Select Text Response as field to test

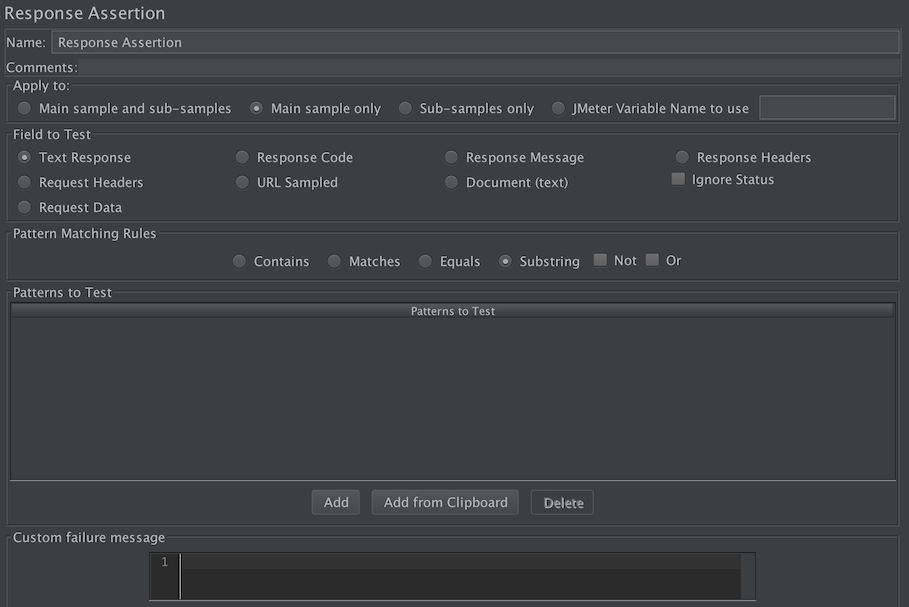coord(24,157)
